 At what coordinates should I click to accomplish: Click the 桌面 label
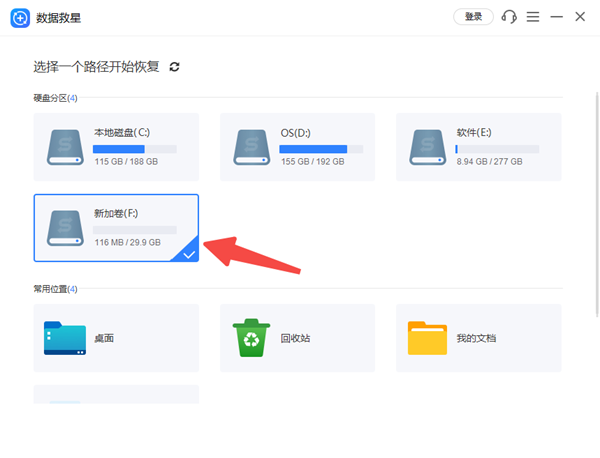point(104,338)
